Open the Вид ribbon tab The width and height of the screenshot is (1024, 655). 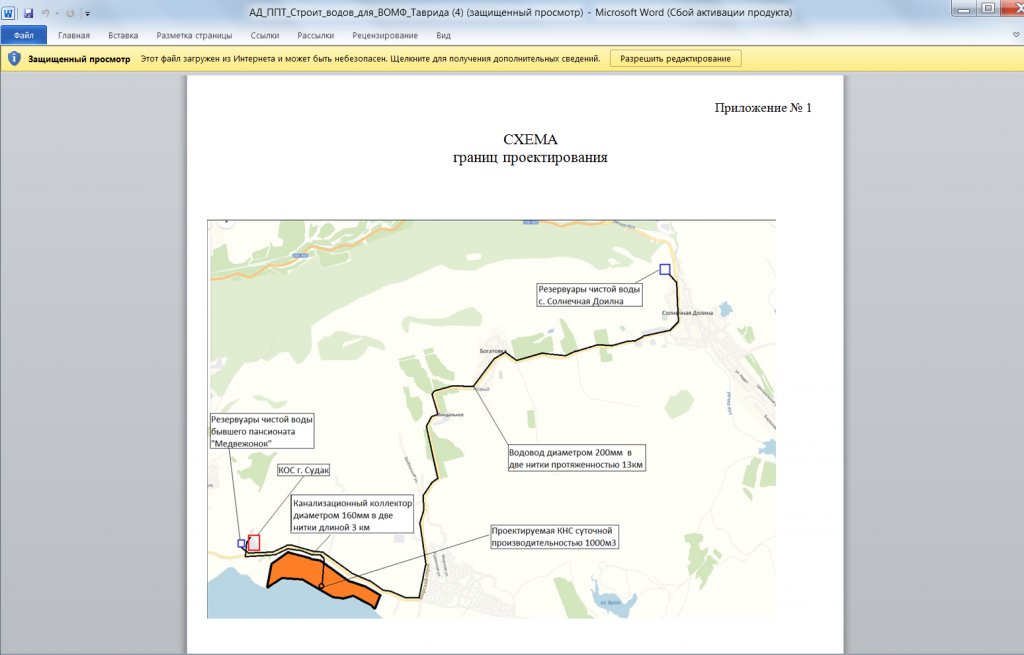(444, 35)
